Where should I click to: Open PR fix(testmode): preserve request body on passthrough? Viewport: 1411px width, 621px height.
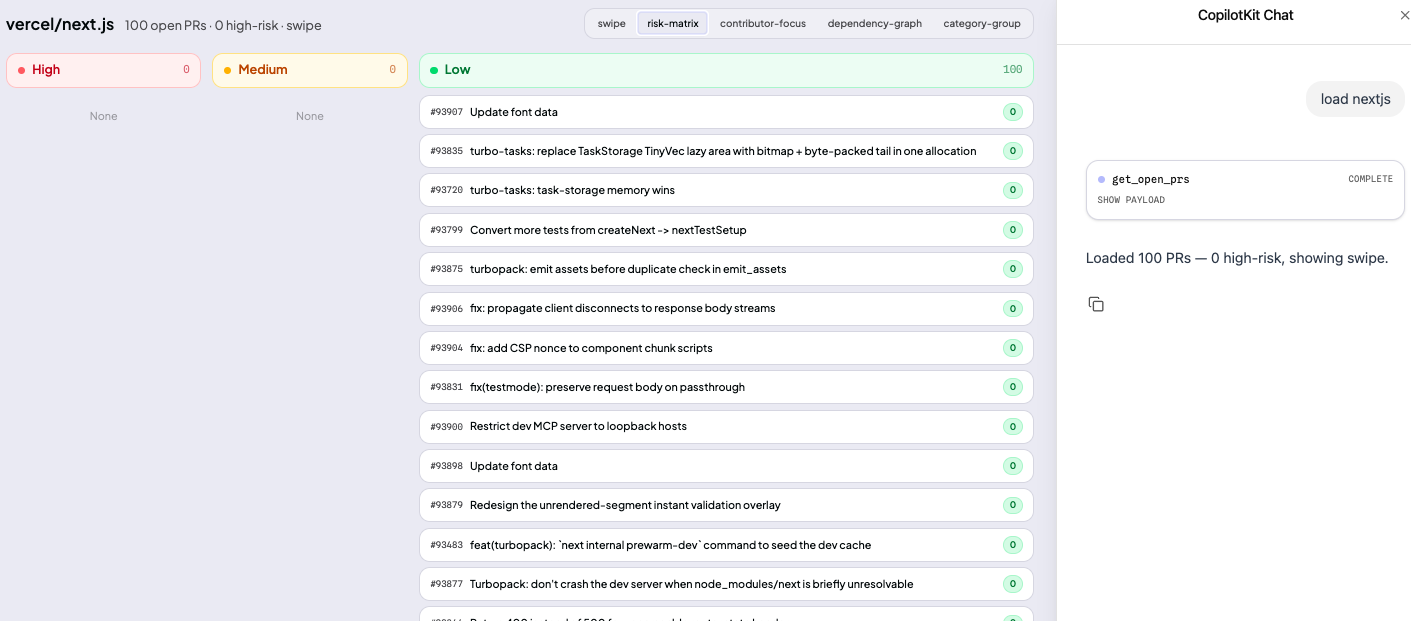pyautogui.click(x=726, y=387)
